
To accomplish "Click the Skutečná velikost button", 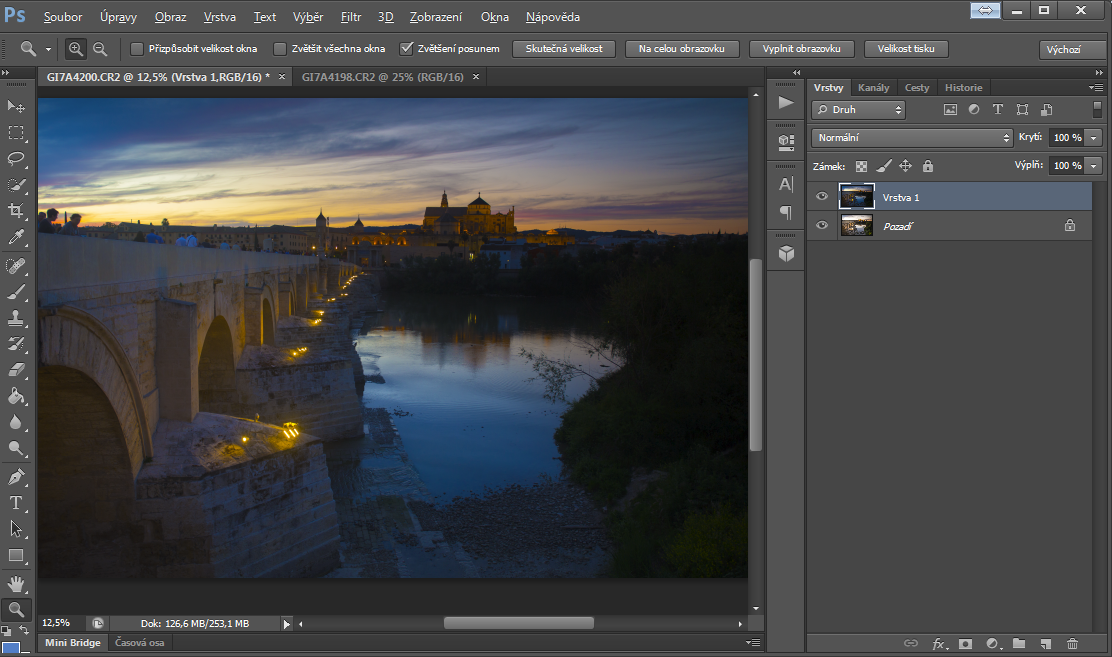I will pyautogui.click(x=564, y=49).
